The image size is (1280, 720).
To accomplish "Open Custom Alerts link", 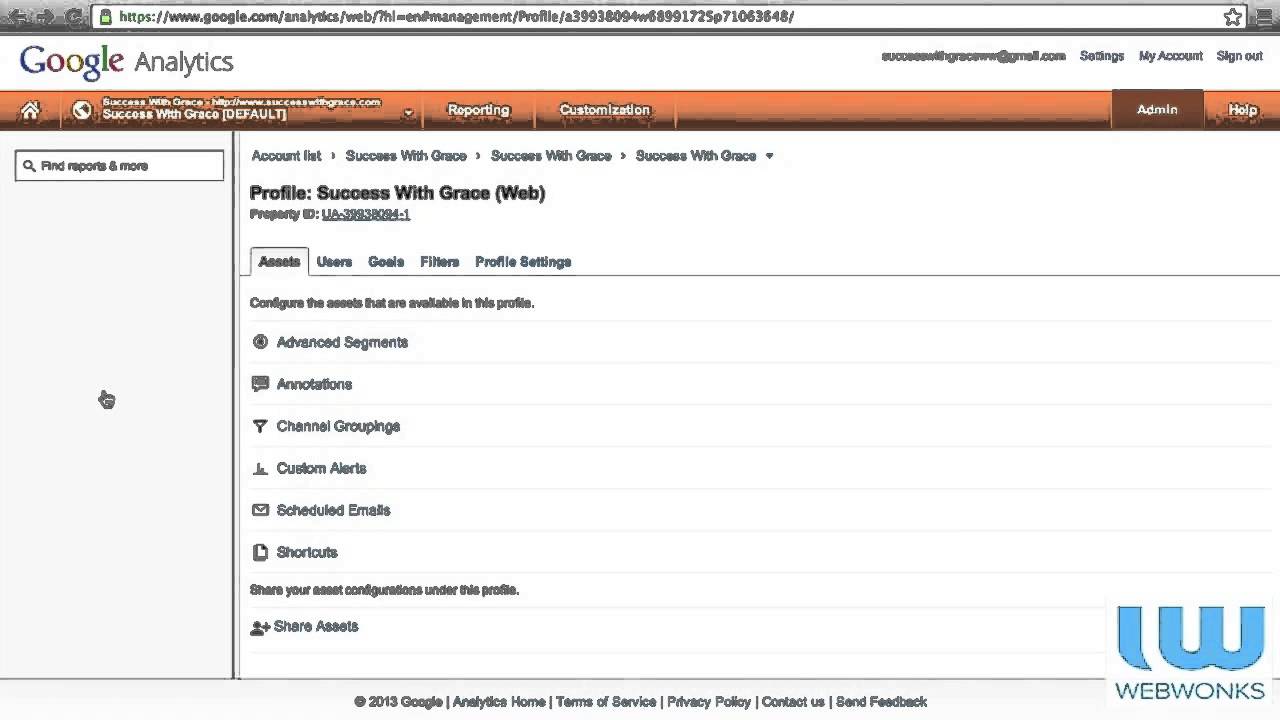I will tap(321, 468).
